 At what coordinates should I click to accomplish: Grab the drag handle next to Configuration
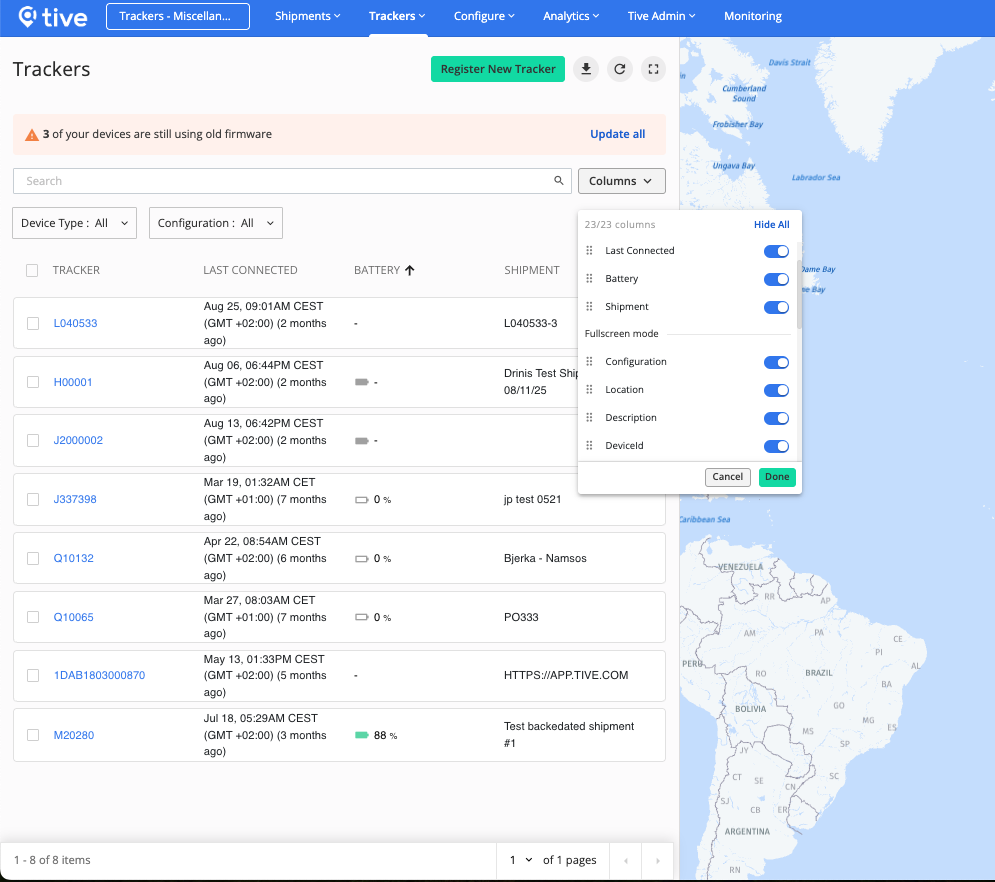[x=587, y=362]
